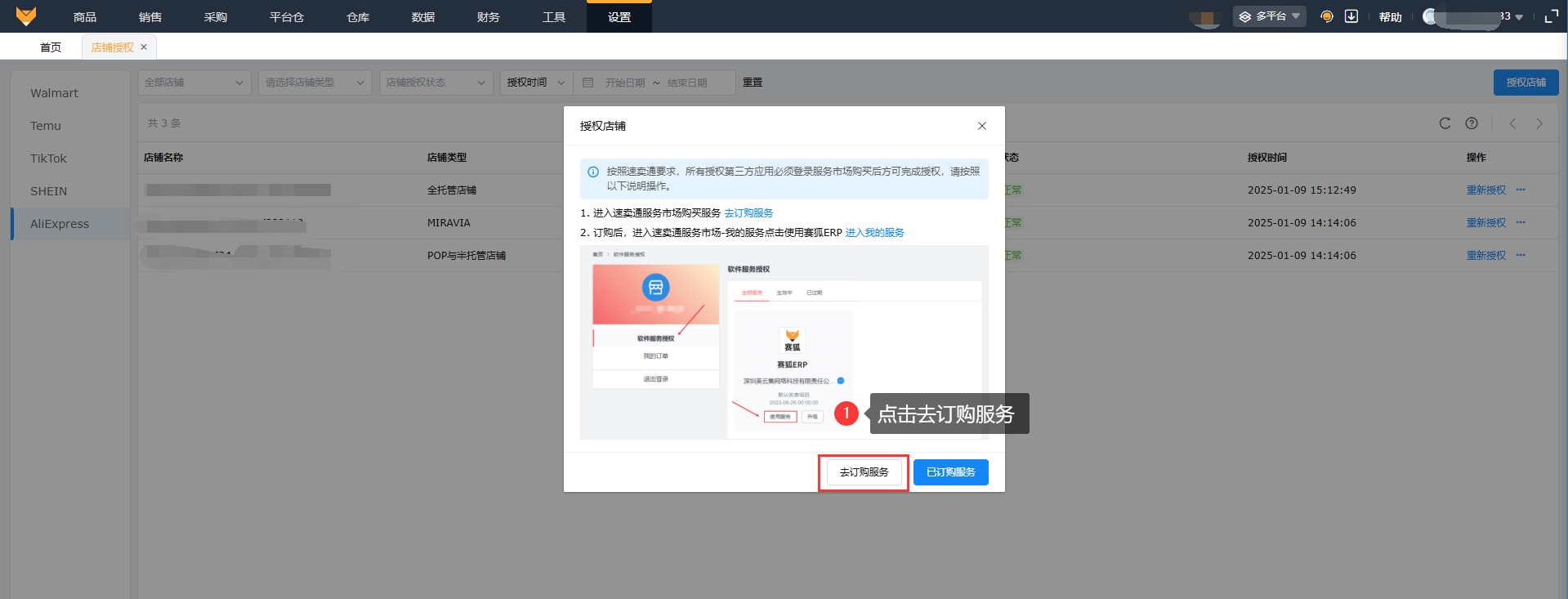Open the 工具 menu

click(554, 17)
